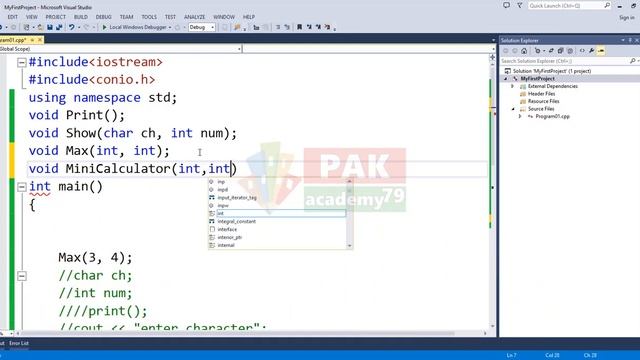Image resolution: width=640 pixels, height=360 pixels.
Task: Open the Local Windows Debugger dropdown arrow
Action: [x=170, y=27]
